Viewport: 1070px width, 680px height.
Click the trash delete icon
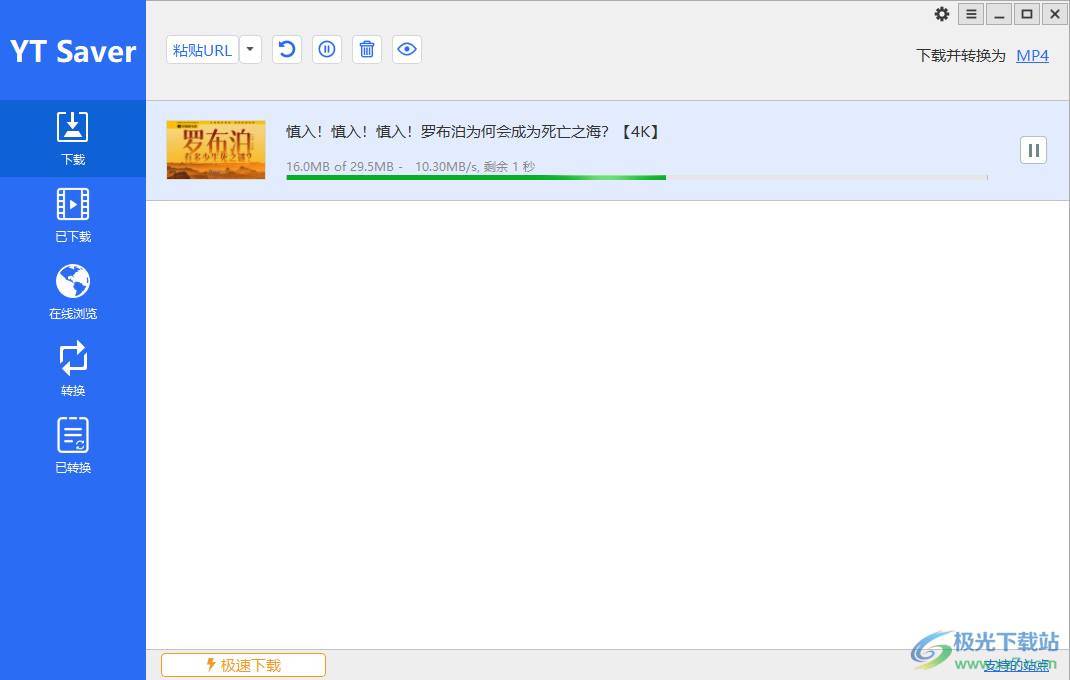pyautogui.click(x=366, y=49)
